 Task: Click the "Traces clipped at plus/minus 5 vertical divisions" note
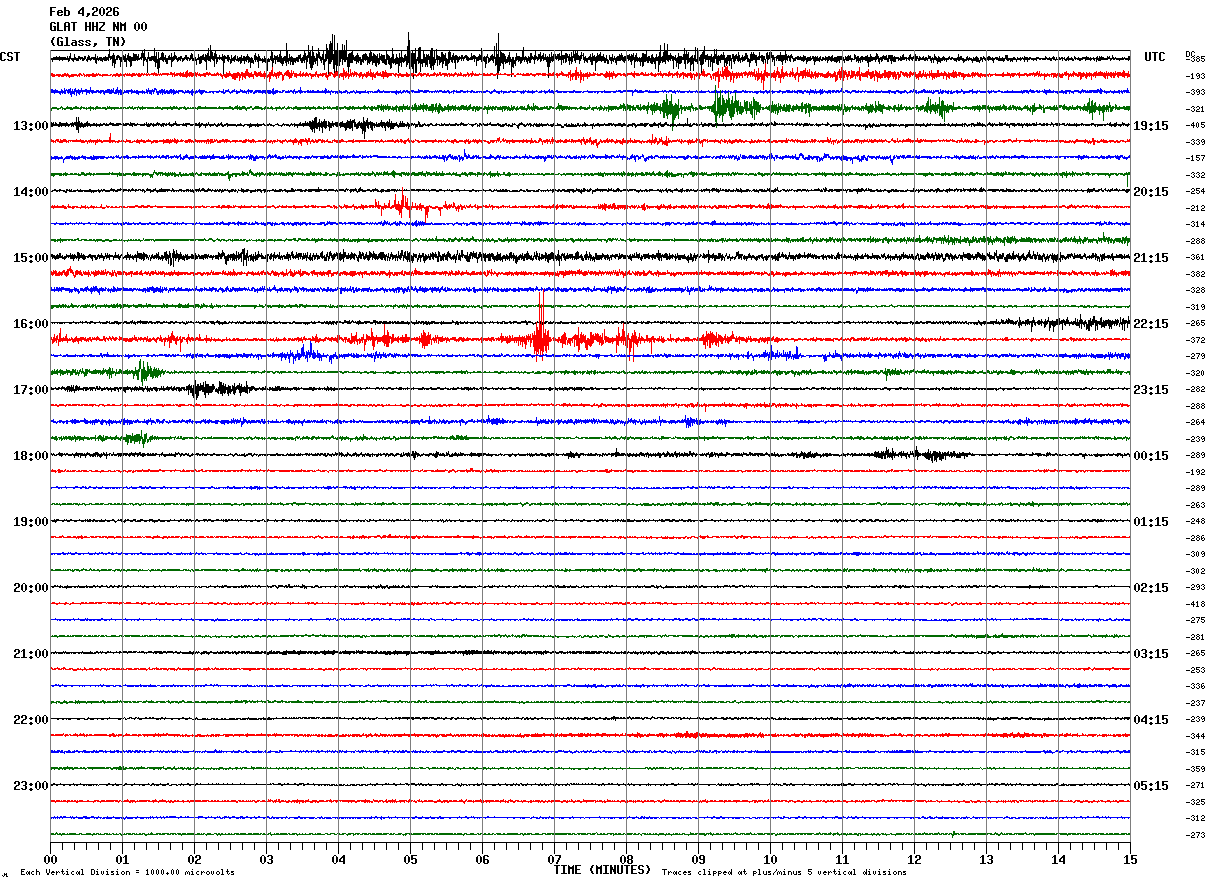coord(784,873)
